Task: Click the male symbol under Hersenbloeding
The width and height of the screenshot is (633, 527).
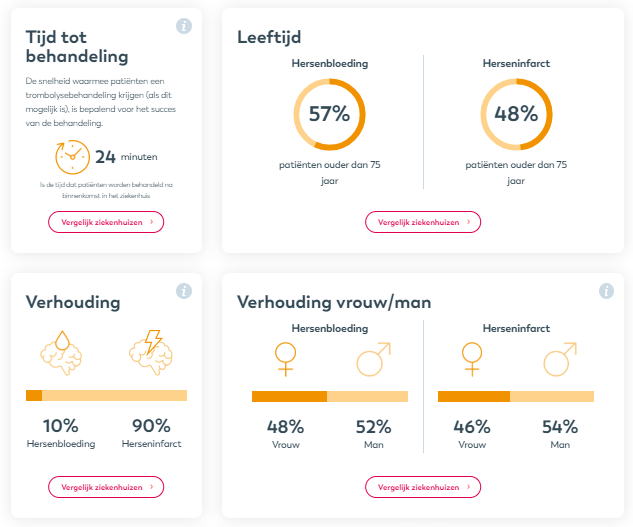Action: coord(373,359)
